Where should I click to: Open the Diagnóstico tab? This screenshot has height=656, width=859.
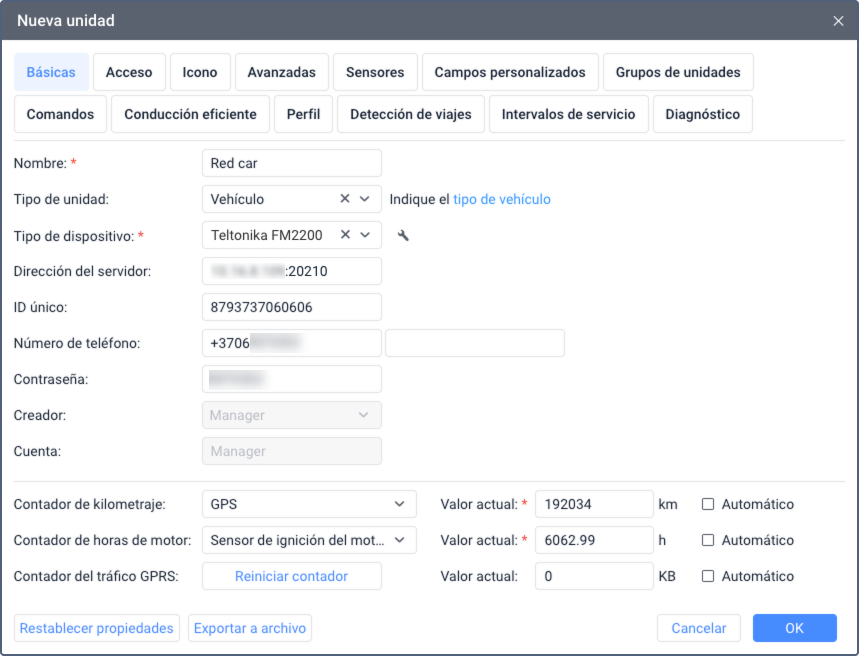[x=702, y=114]
